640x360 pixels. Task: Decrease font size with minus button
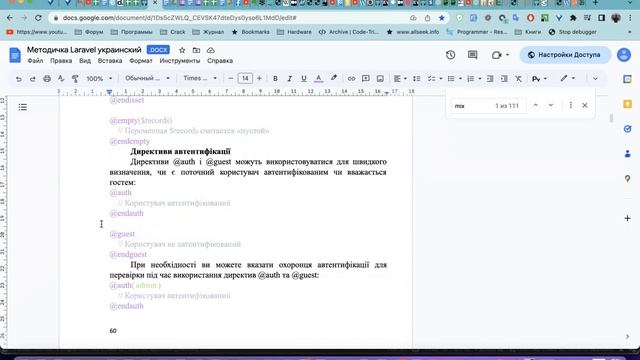coord(231,78)
